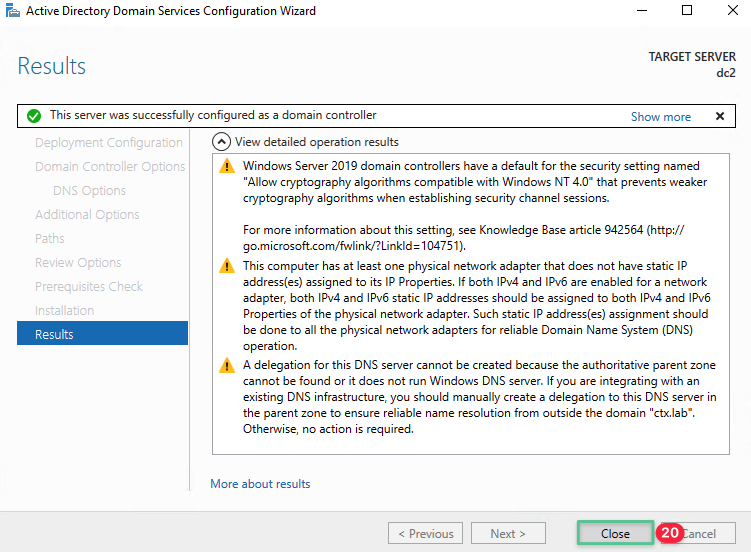Select the Deployment Configuration step
This screenshot has width=751, height=552.
(x=108, y=143)
